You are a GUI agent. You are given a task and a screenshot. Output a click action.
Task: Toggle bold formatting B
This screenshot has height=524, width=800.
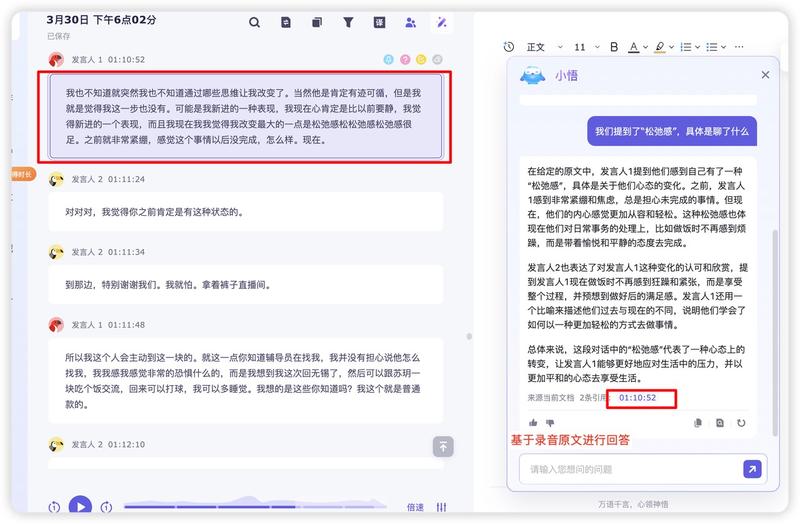pyautogui.click(x=614, y=47)
